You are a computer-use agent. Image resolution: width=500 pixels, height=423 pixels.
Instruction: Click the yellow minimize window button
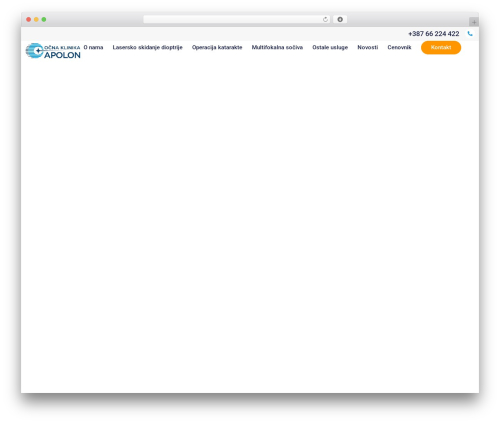coord(36,20)
